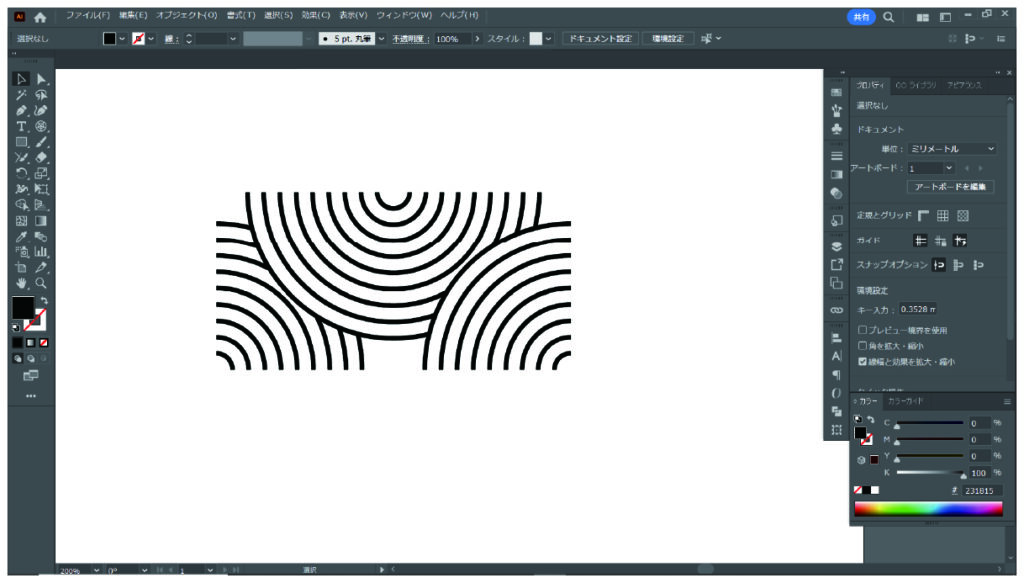Open the stroke weight dropdown
The image size is (1024, 583).
click(232, 39)
